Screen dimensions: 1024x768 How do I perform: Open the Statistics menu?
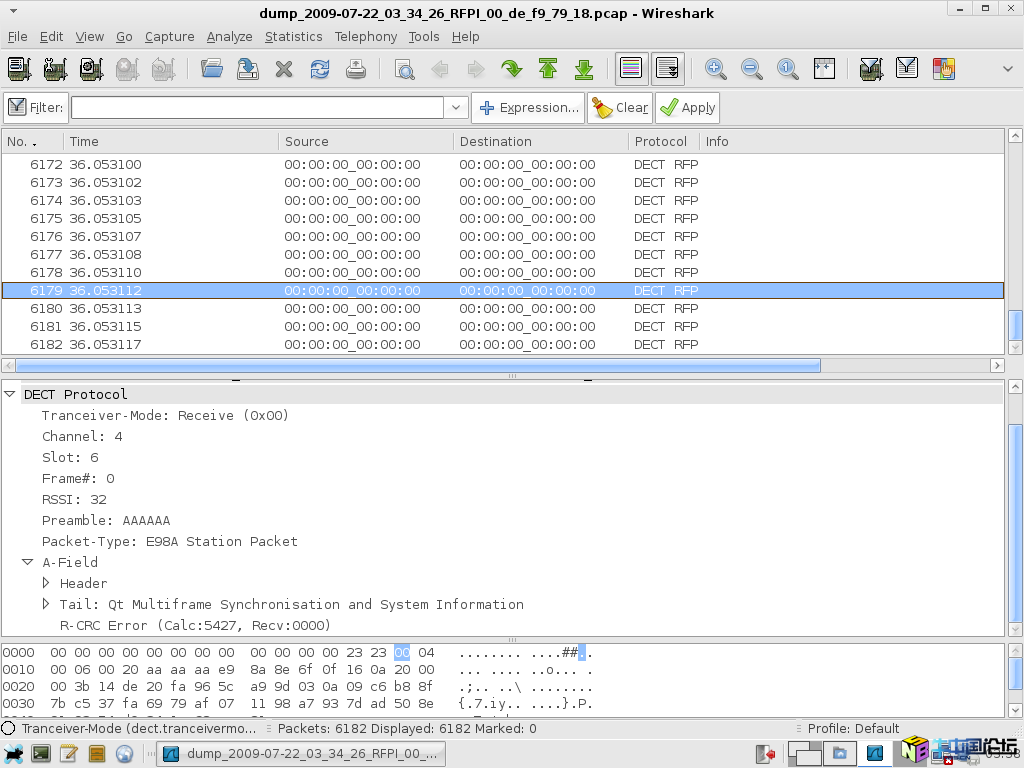click(293, 36)
